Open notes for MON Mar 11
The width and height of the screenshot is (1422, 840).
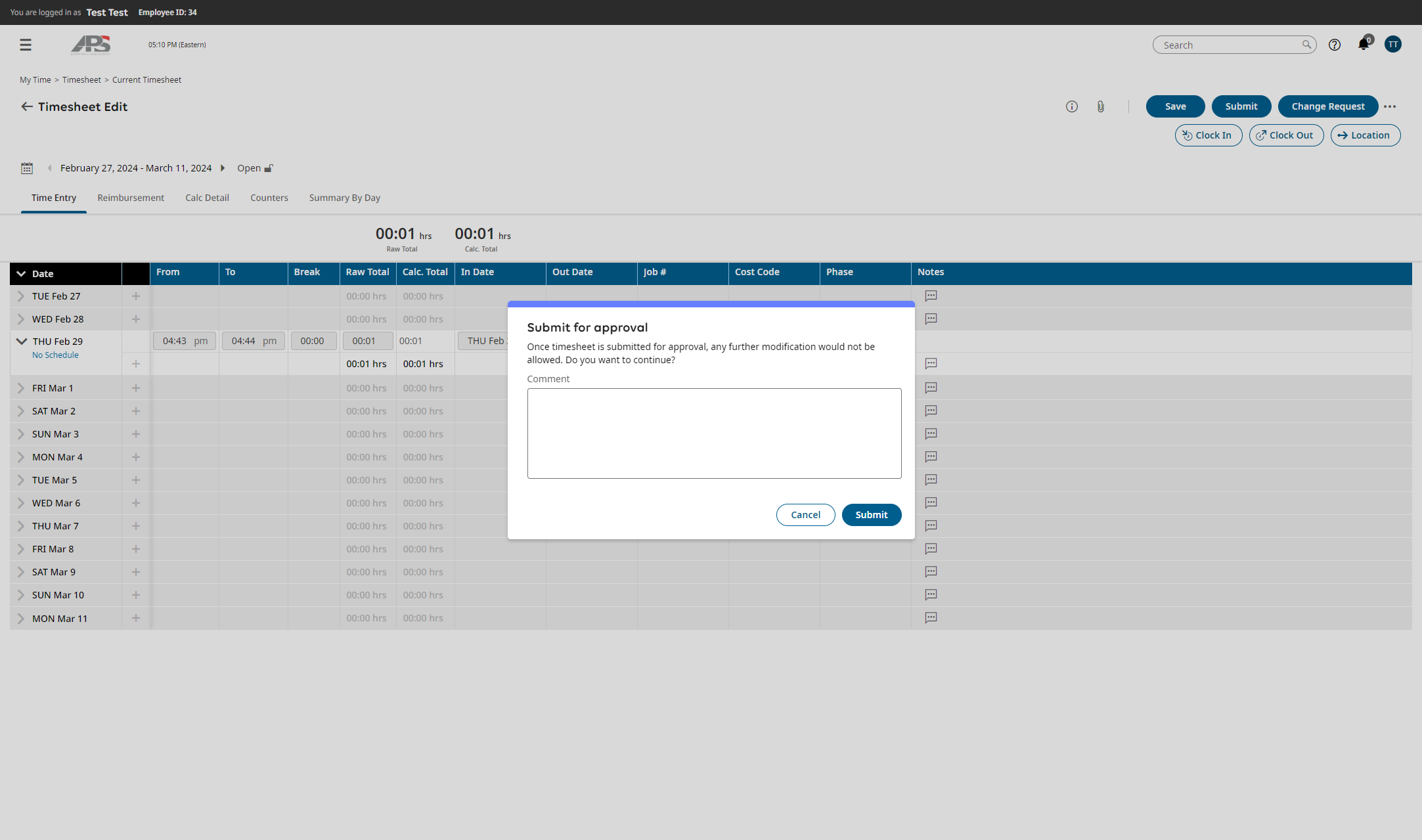click(x=931, y=618)
